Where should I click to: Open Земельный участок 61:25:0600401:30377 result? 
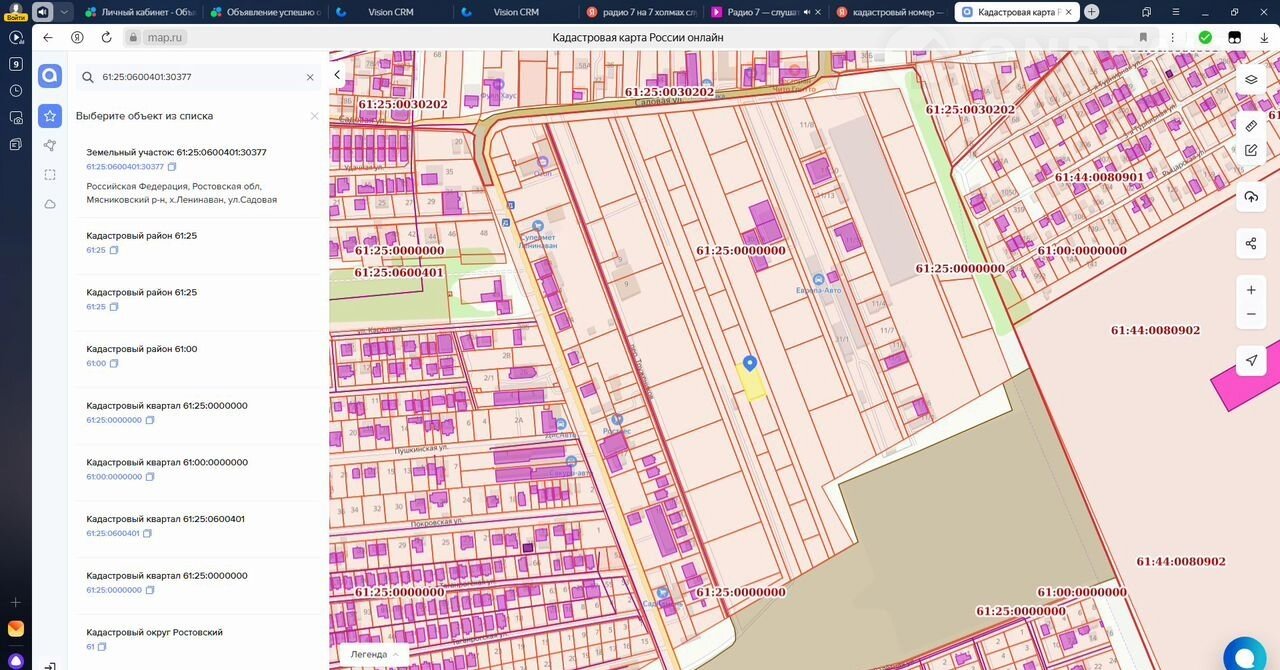(x=176, y=152)
